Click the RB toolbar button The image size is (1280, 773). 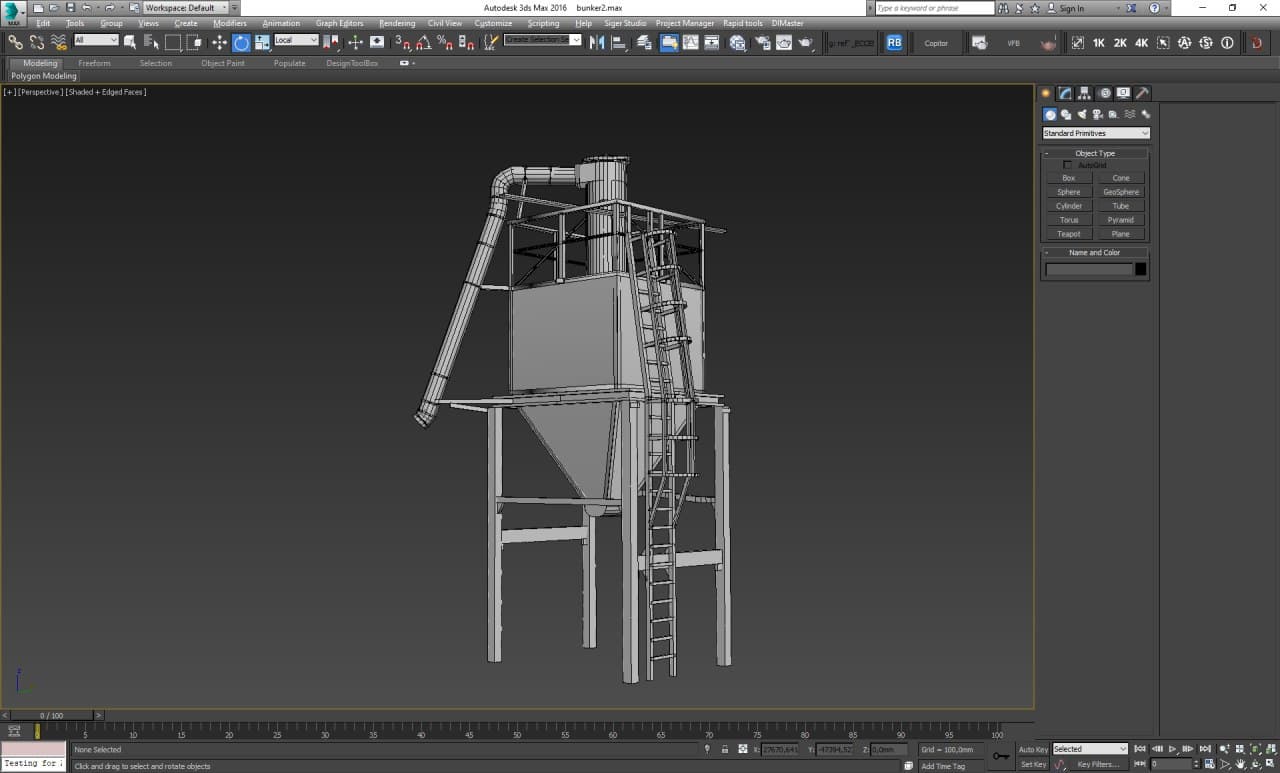pyautogui.click(x=894, y=42)
